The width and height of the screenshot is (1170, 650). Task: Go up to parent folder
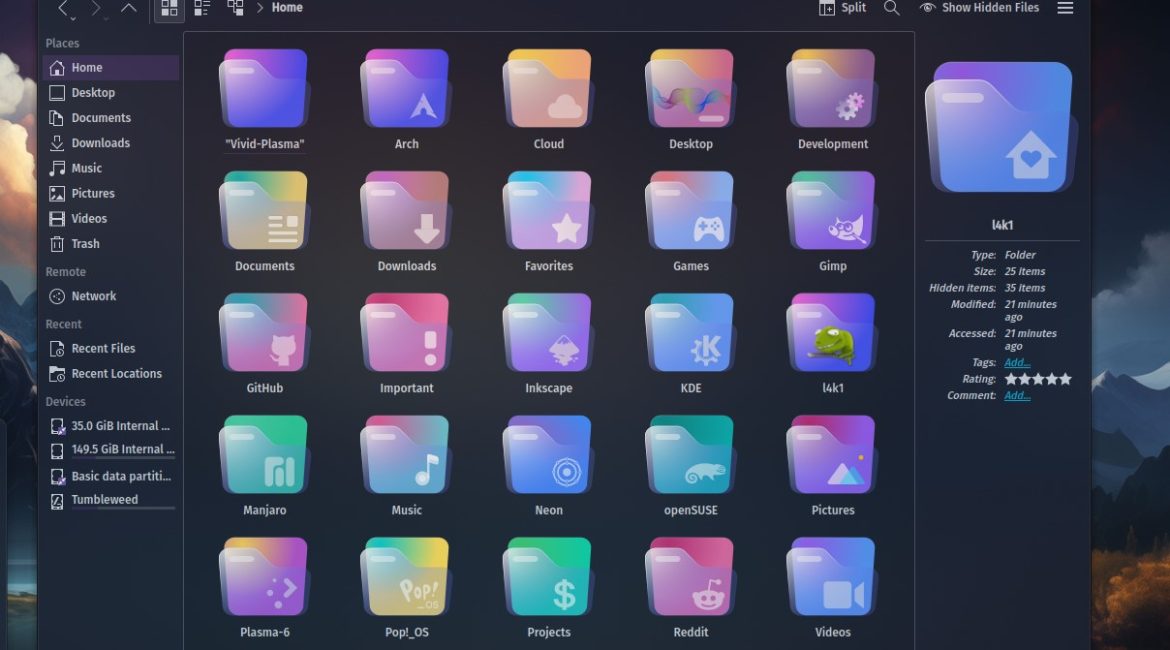(129, 9)
